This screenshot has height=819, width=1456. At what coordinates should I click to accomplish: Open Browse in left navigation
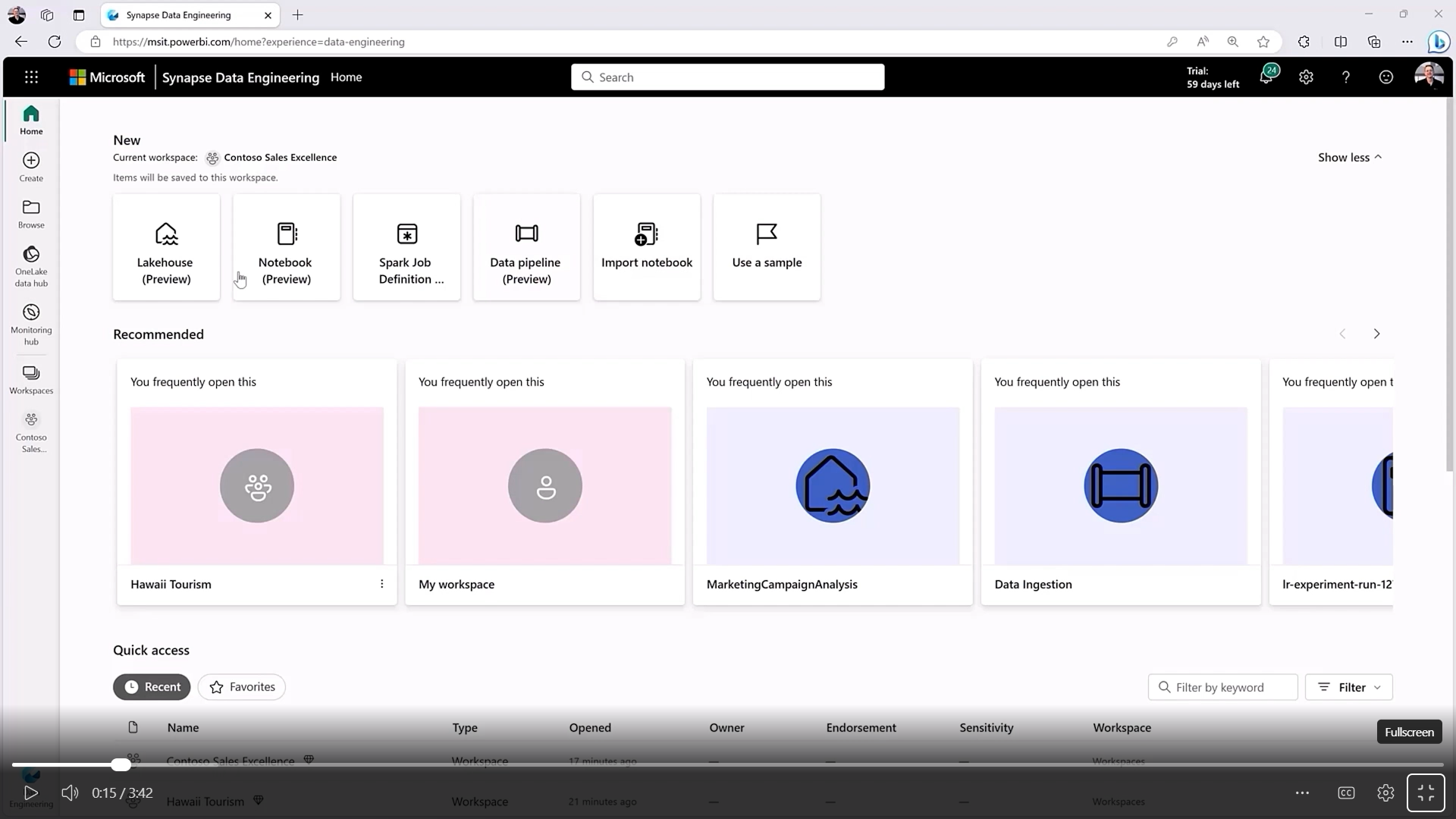(x=31, y=214)
